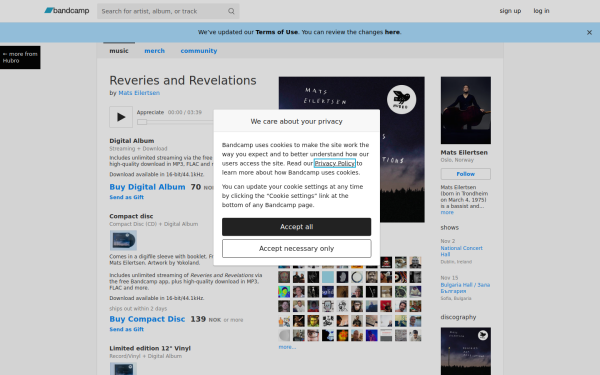Click Accept all cookies
This screenshot has width=600, height=375.
click(297, 227)
